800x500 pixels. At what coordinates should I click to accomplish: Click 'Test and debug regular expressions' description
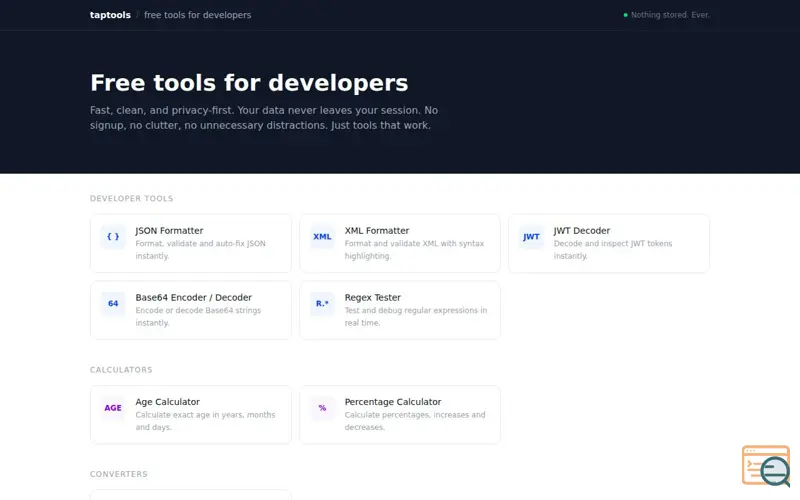coord(416,317)
